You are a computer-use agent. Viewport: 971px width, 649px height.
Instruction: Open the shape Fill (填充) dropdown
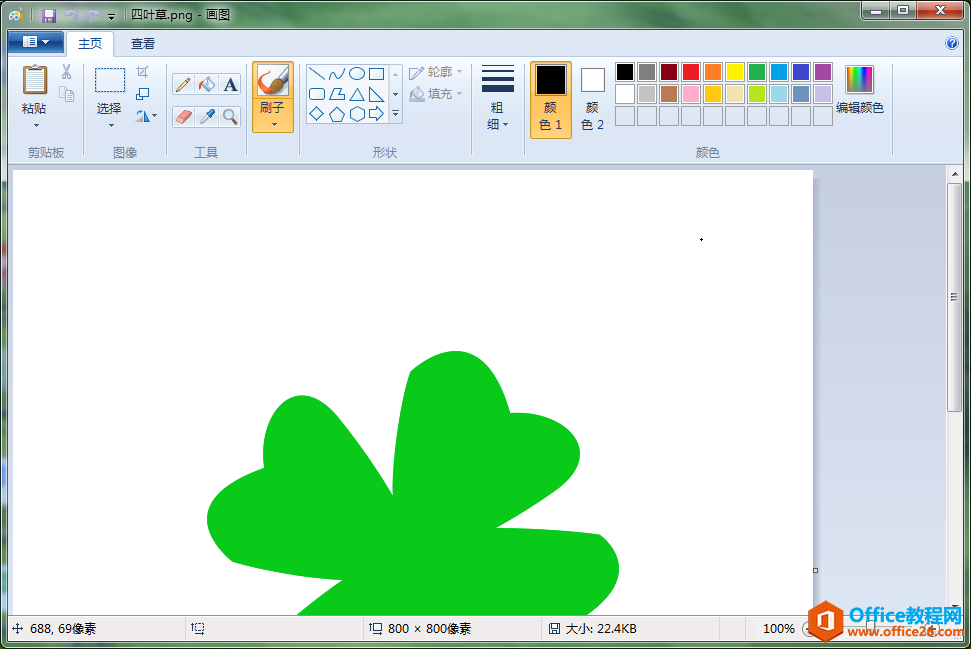(x=436, y=94)
